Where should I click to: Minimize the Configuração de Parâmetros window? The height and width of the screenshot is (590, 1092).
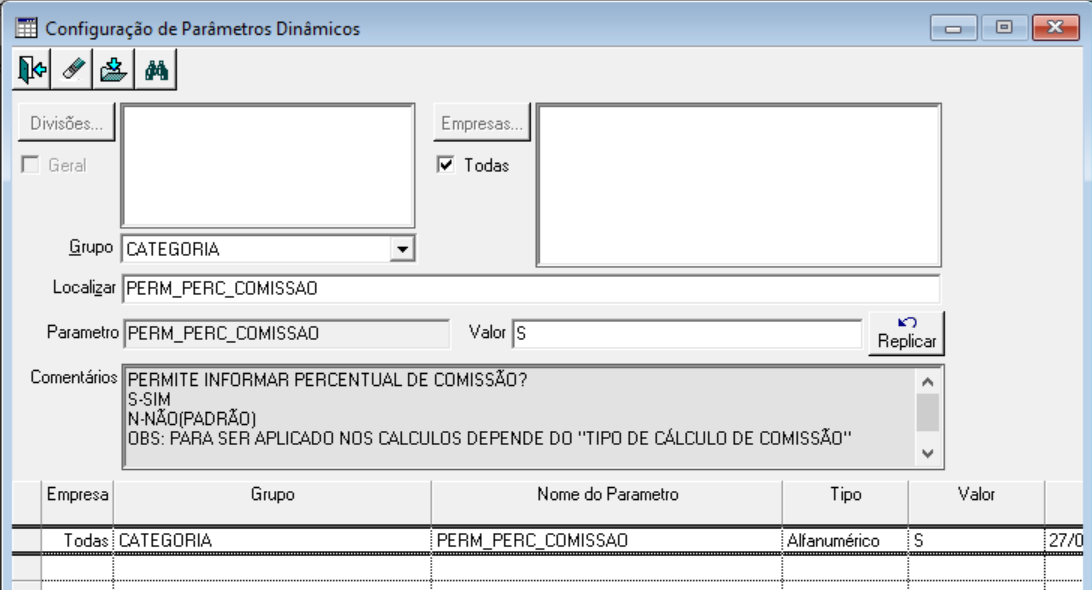(953, 28)
